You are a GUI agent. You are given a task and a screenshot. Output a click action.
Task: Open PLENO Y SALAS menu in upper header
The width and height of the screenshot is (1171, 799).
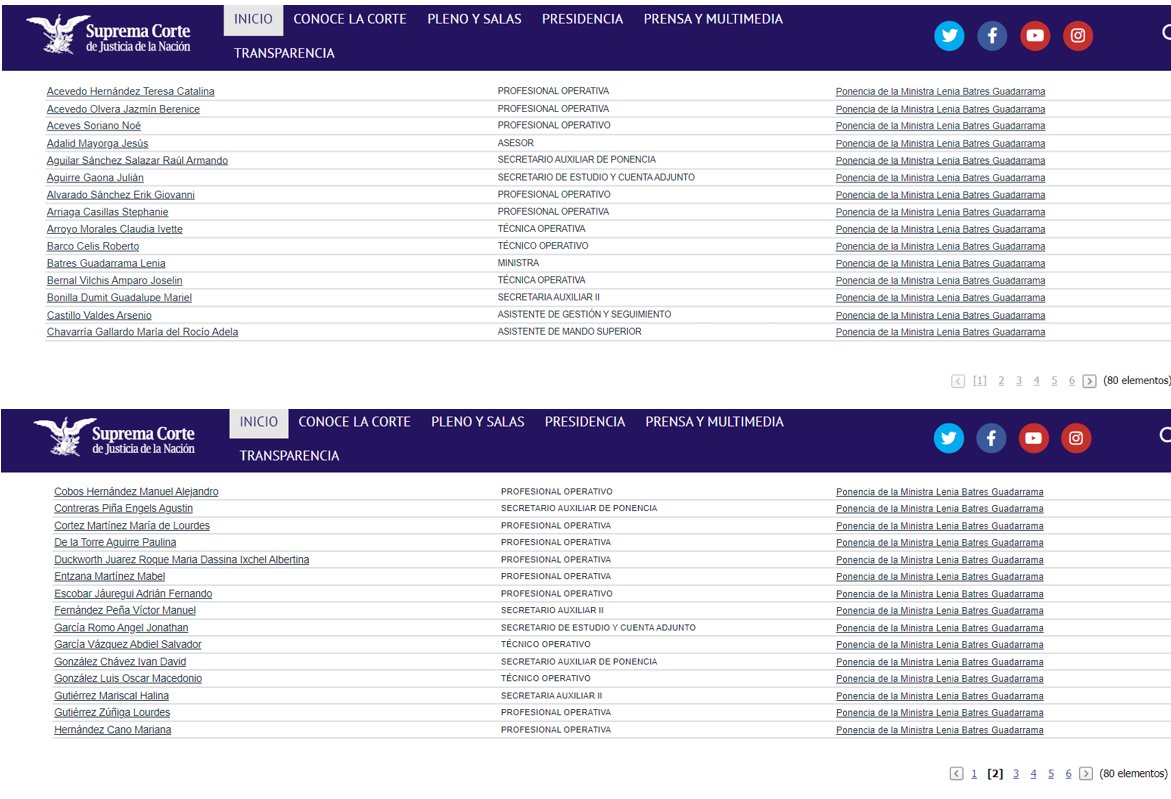[x=474, y=19]
